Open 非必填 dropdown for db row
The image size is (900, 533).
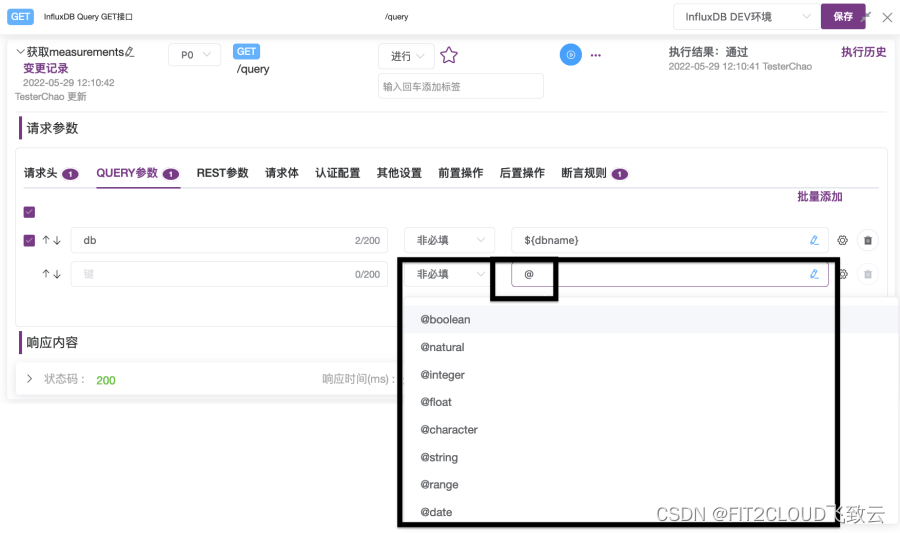449,240
